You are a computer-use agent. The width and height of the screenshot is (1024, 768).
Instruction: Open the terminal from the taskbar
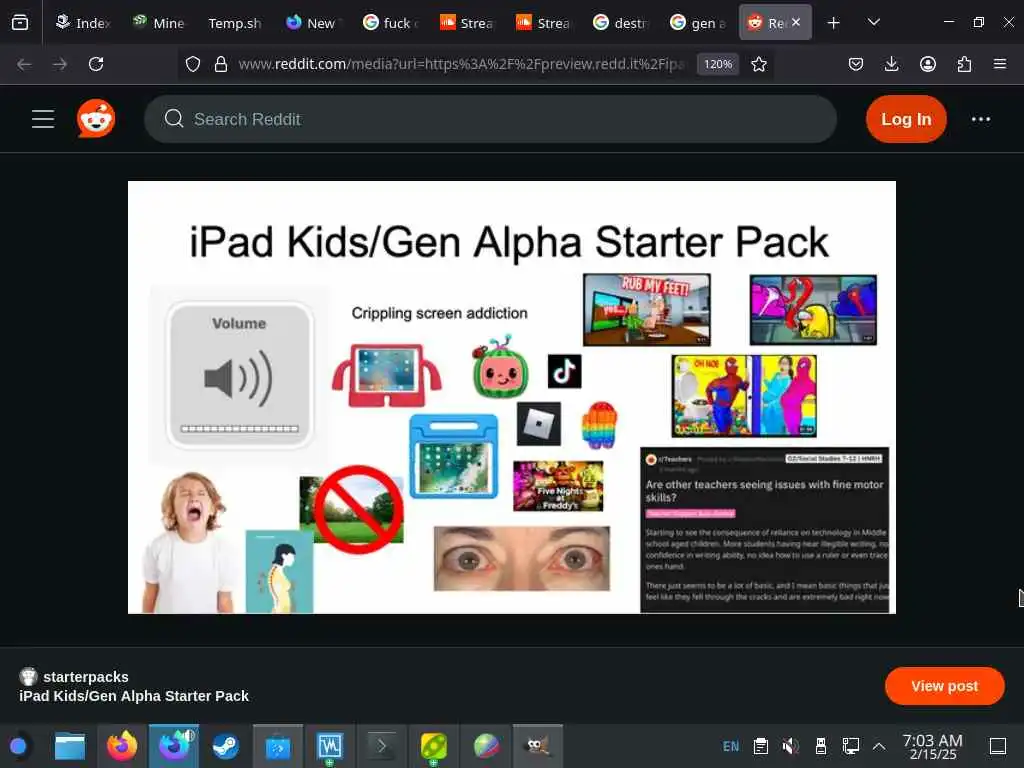point(382,746)
